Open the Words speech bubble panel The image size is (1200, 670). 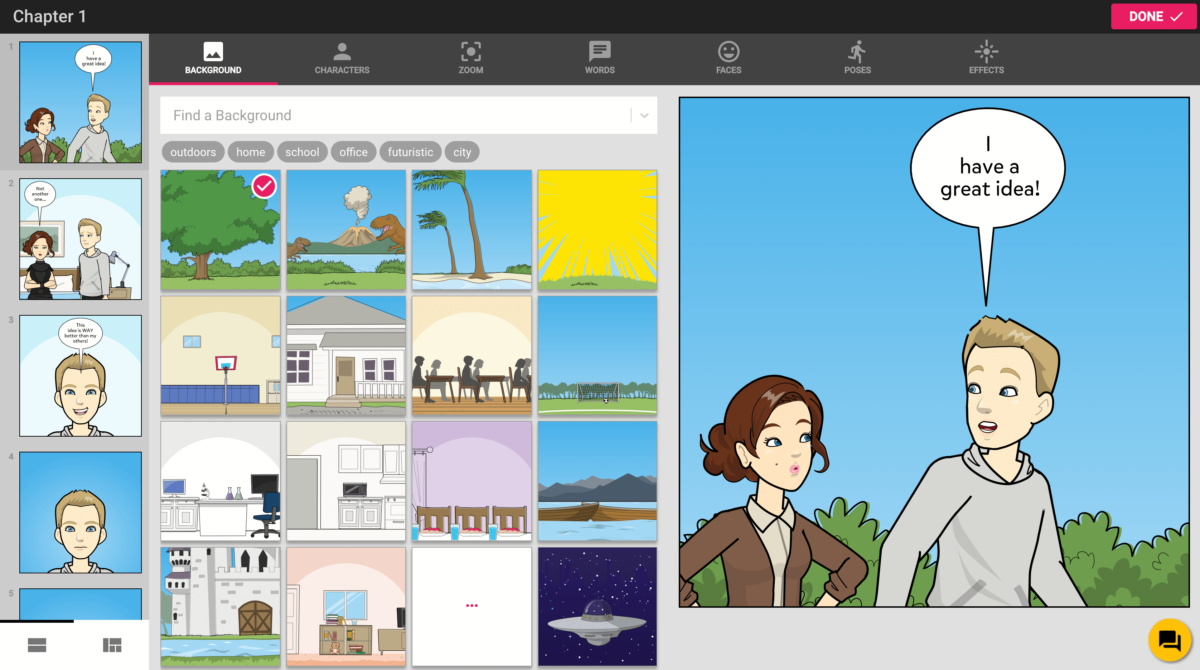599,57
